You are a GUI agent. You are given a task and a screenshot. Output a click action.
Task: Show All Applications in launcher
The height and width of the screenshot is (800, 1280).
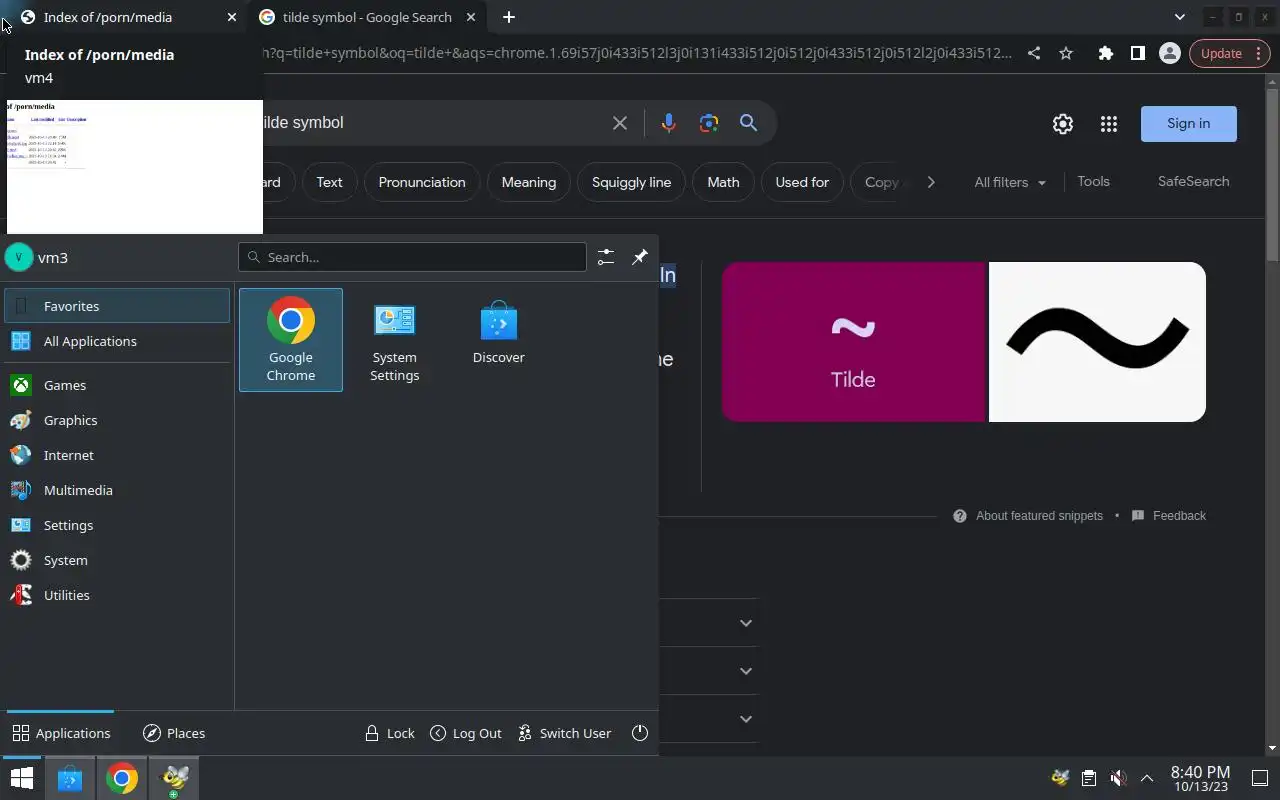[117, 341]
